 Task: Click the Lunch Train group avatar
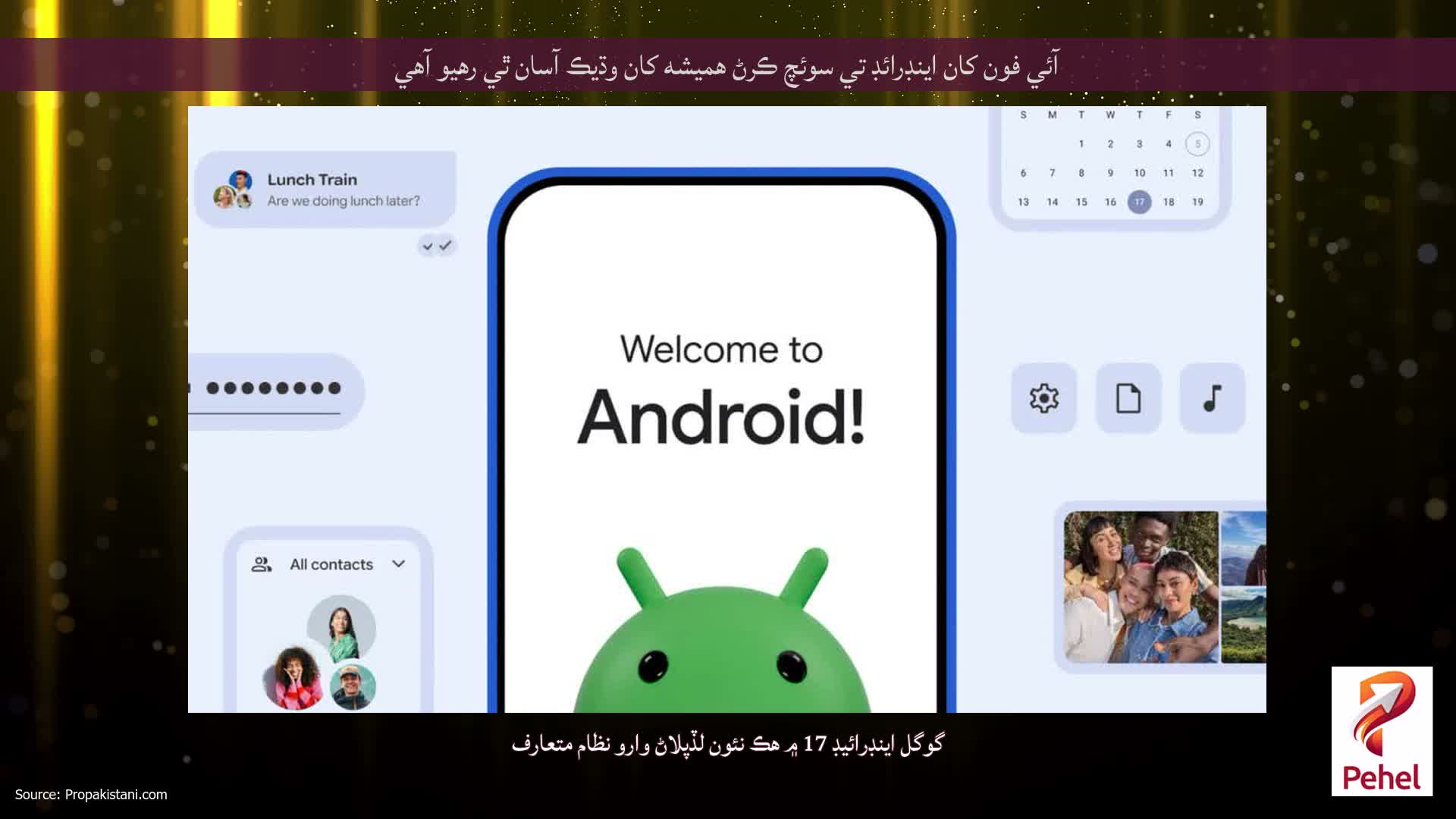tap(234, 190)
